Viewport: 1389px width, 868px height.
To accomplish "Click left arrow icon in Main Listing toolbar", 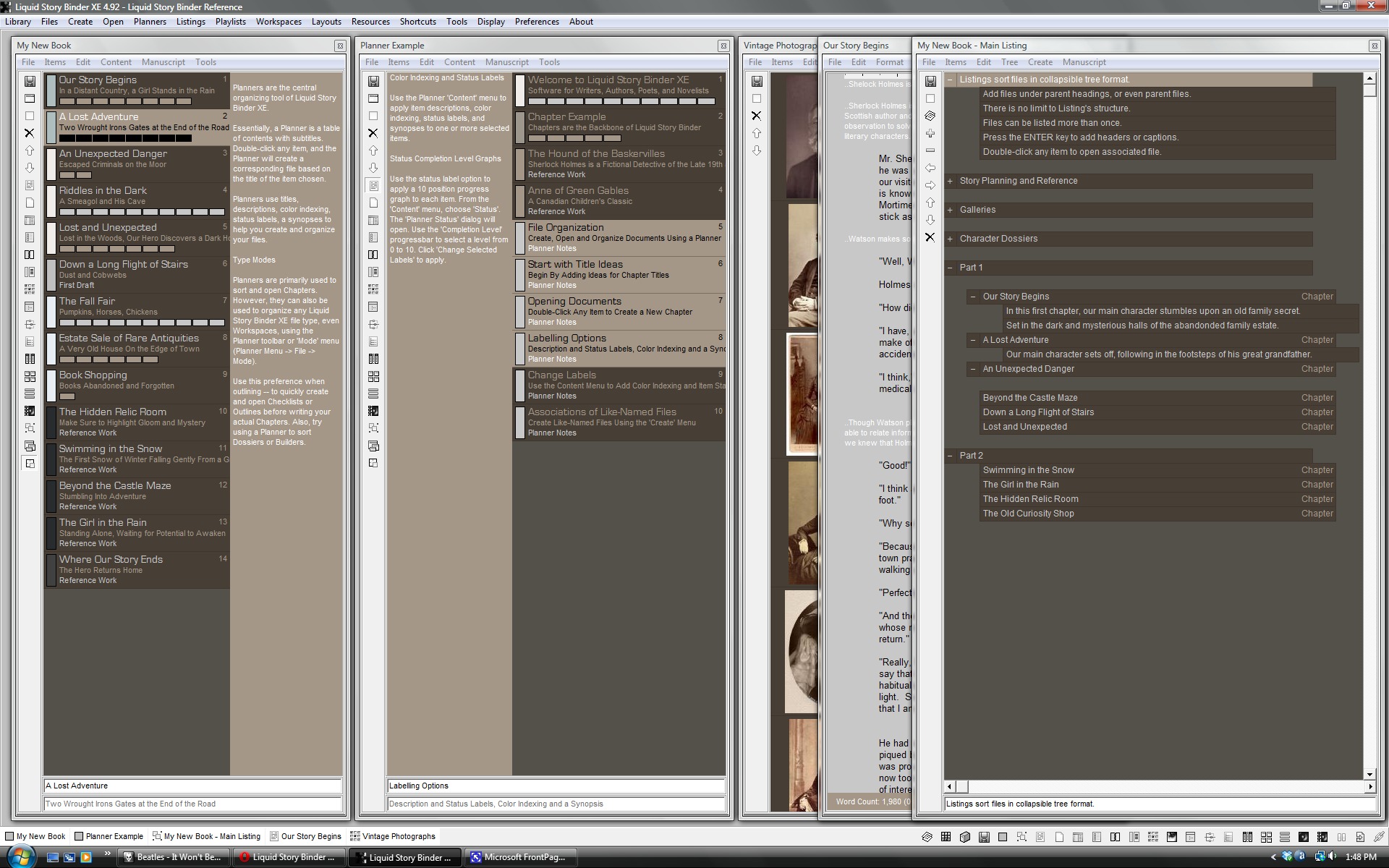I will [x=930, y=168].
